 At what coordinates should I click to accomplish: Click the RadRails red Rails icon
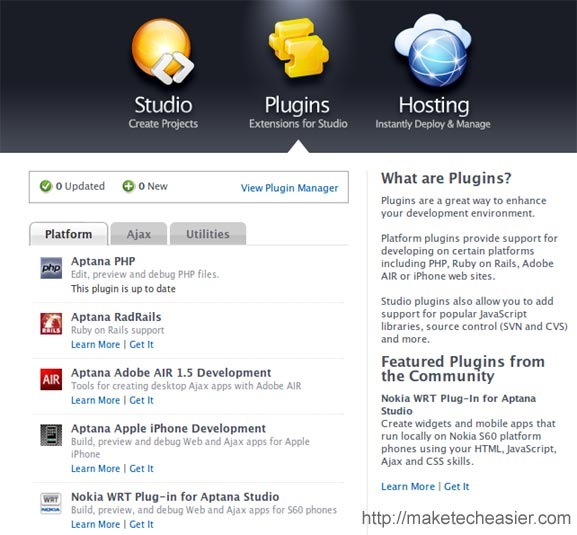[x=51, y=324]
